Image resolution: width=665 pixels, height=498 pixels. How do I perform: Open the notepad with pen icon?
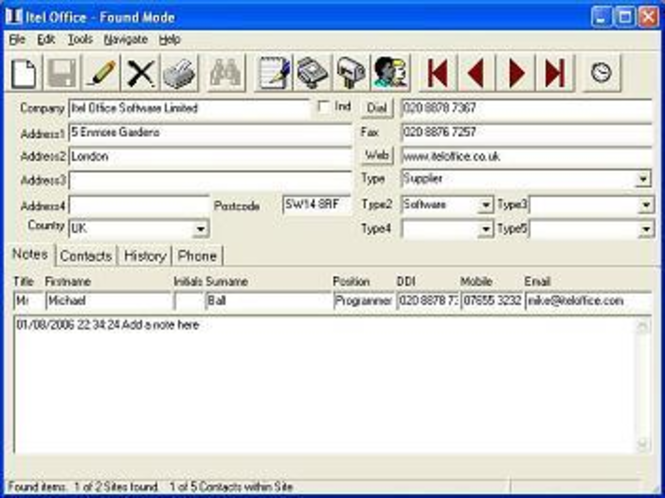tap(274, 73)
